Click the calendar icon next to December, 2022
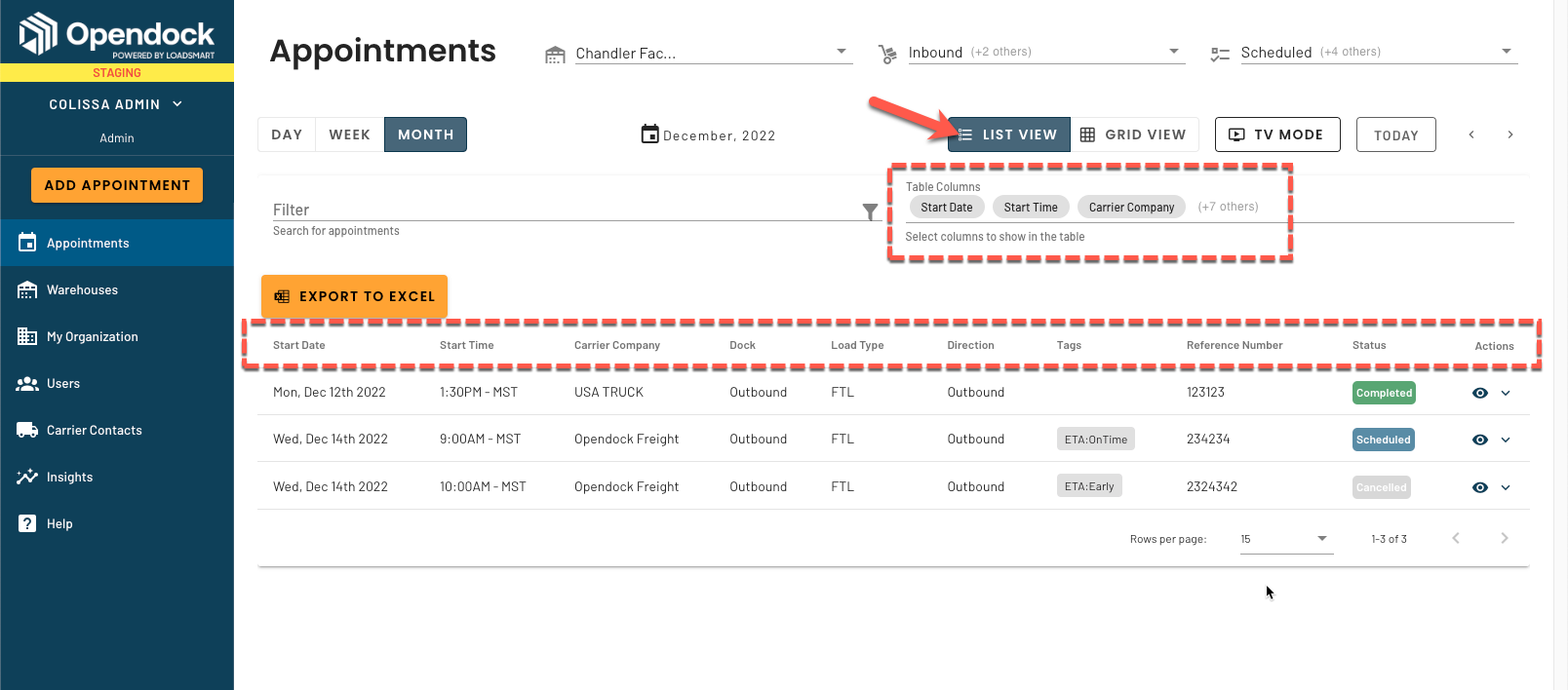The width and height of the screenshot is (1568, 690). 650,134
